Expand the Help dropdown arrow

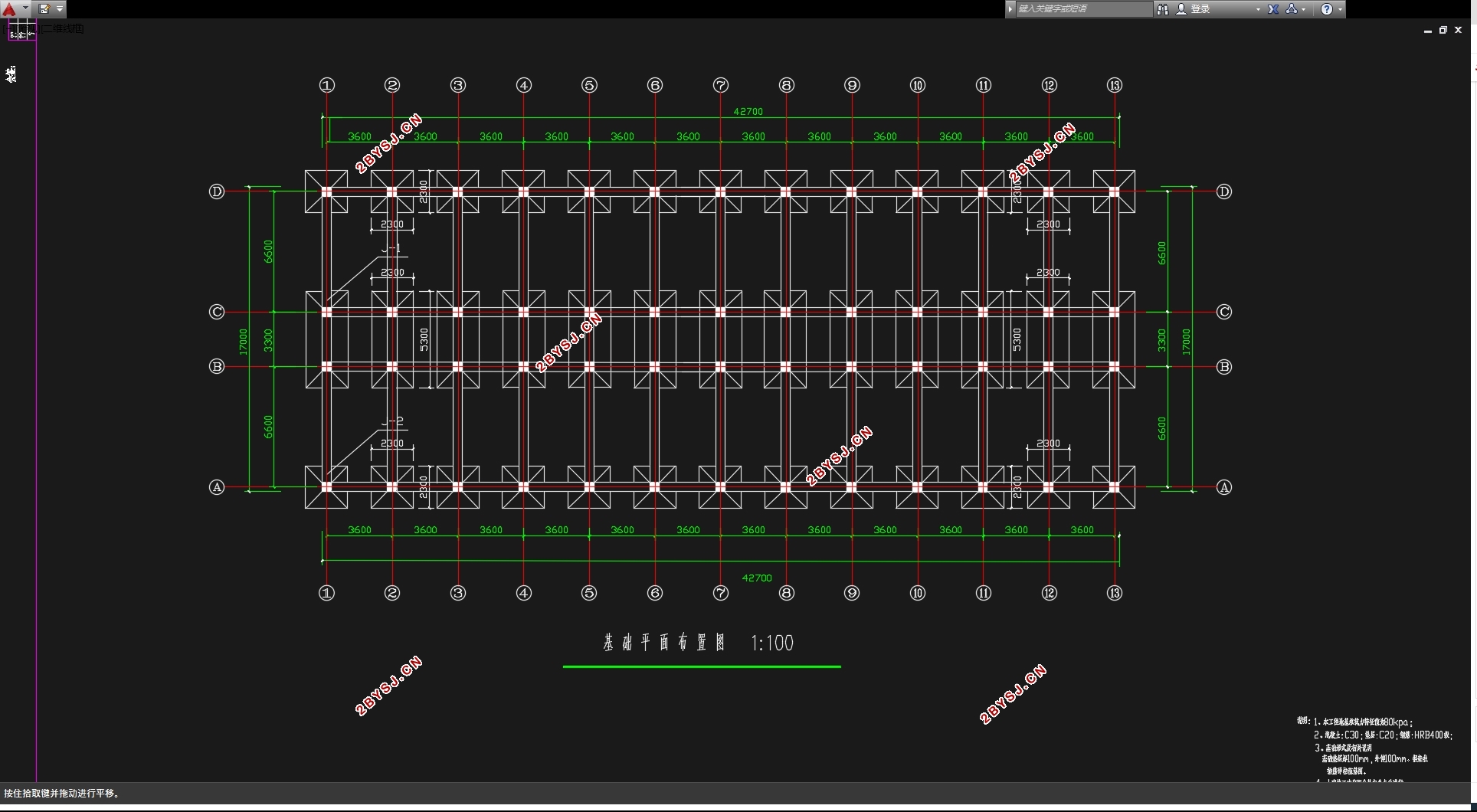click(1340, 9)
